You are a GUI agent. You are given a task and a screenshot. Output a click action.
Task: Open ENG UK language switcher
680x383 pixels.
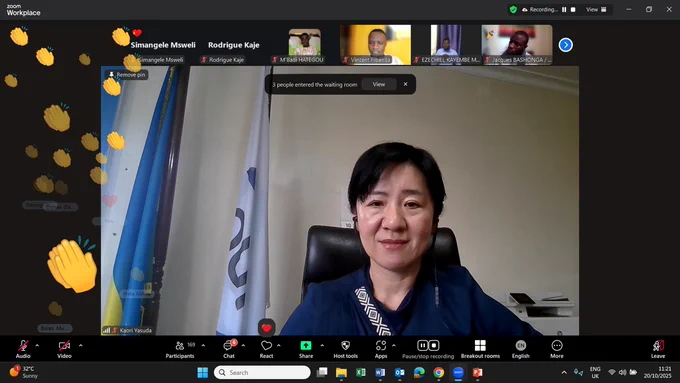(x=595, y=372)
